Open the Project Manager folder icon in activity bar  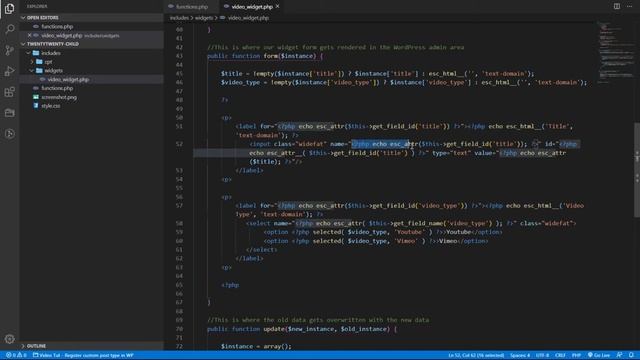(x=9, y=113)
